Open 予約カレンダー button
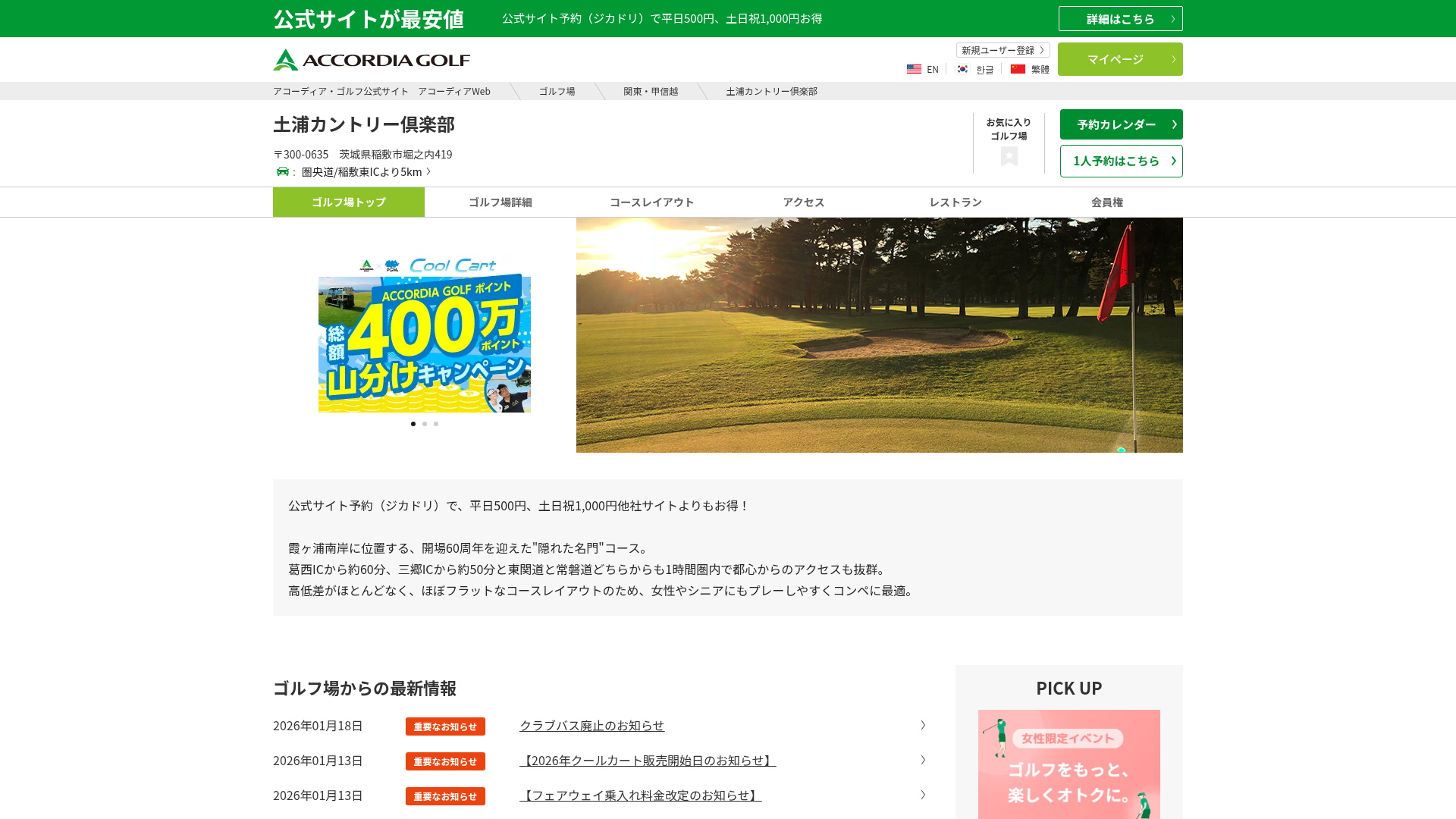1456x819 pixels. [1122, 124]
